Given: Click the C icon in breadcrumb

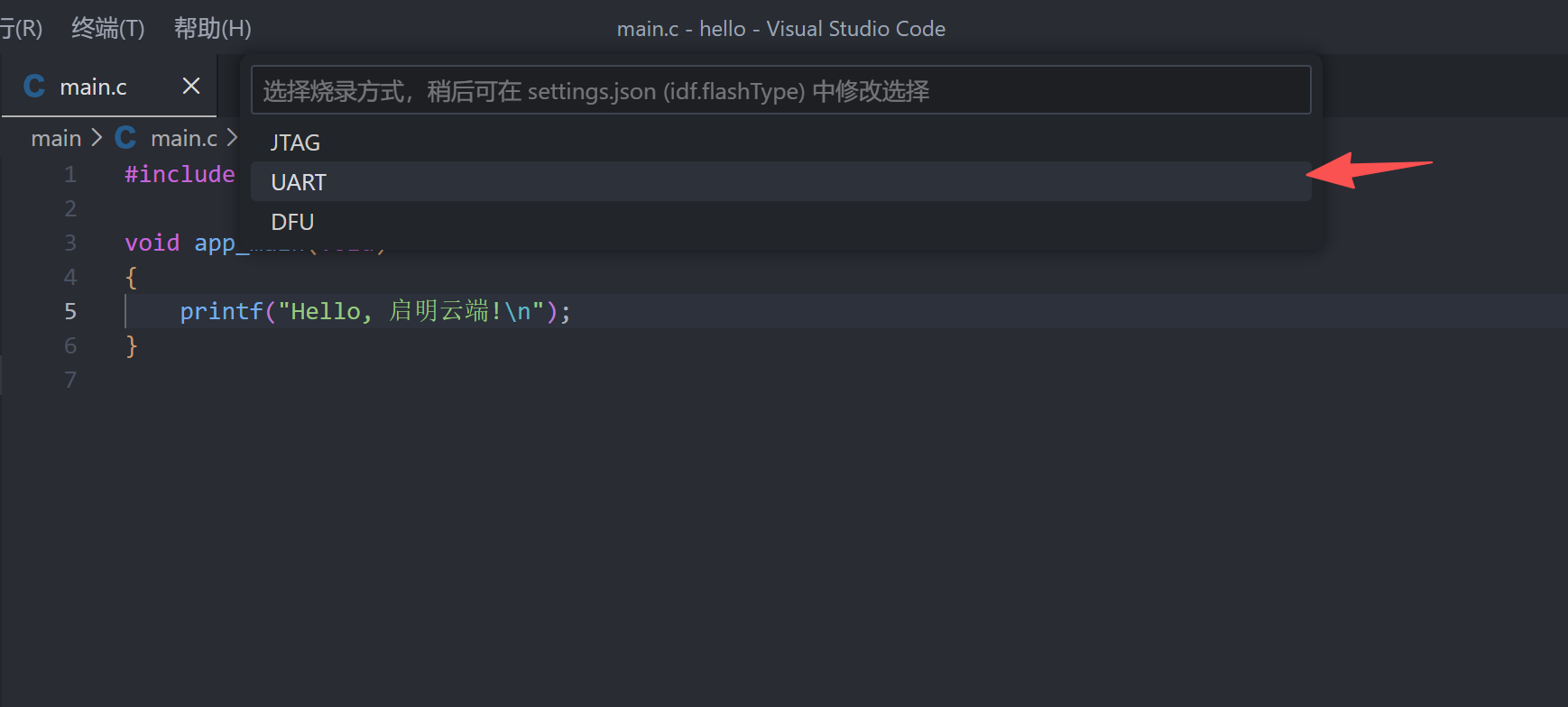Looking at the screenshot, I should point(125,138).
